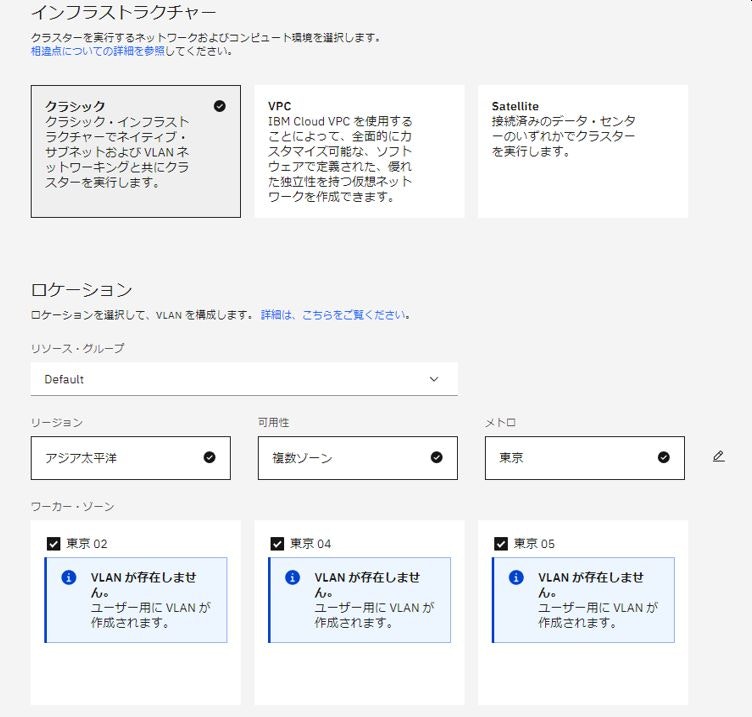752x717 pixels.
Task: Select the クラシック infrastructure card
Action: [x=136, y=151]
